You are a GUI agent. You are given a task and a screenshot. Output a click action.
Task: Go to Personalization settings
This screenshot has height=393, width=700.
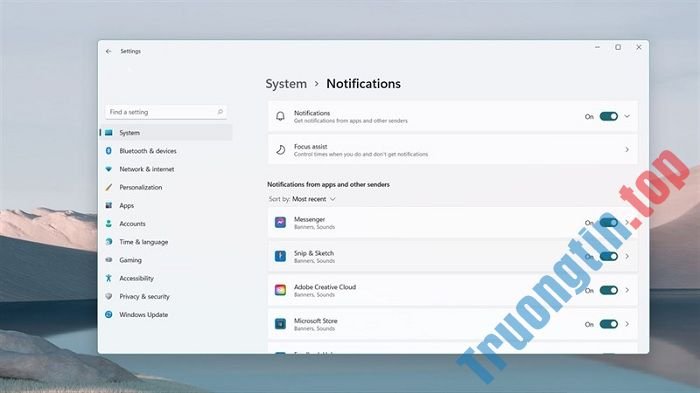(x=166, y=187)
